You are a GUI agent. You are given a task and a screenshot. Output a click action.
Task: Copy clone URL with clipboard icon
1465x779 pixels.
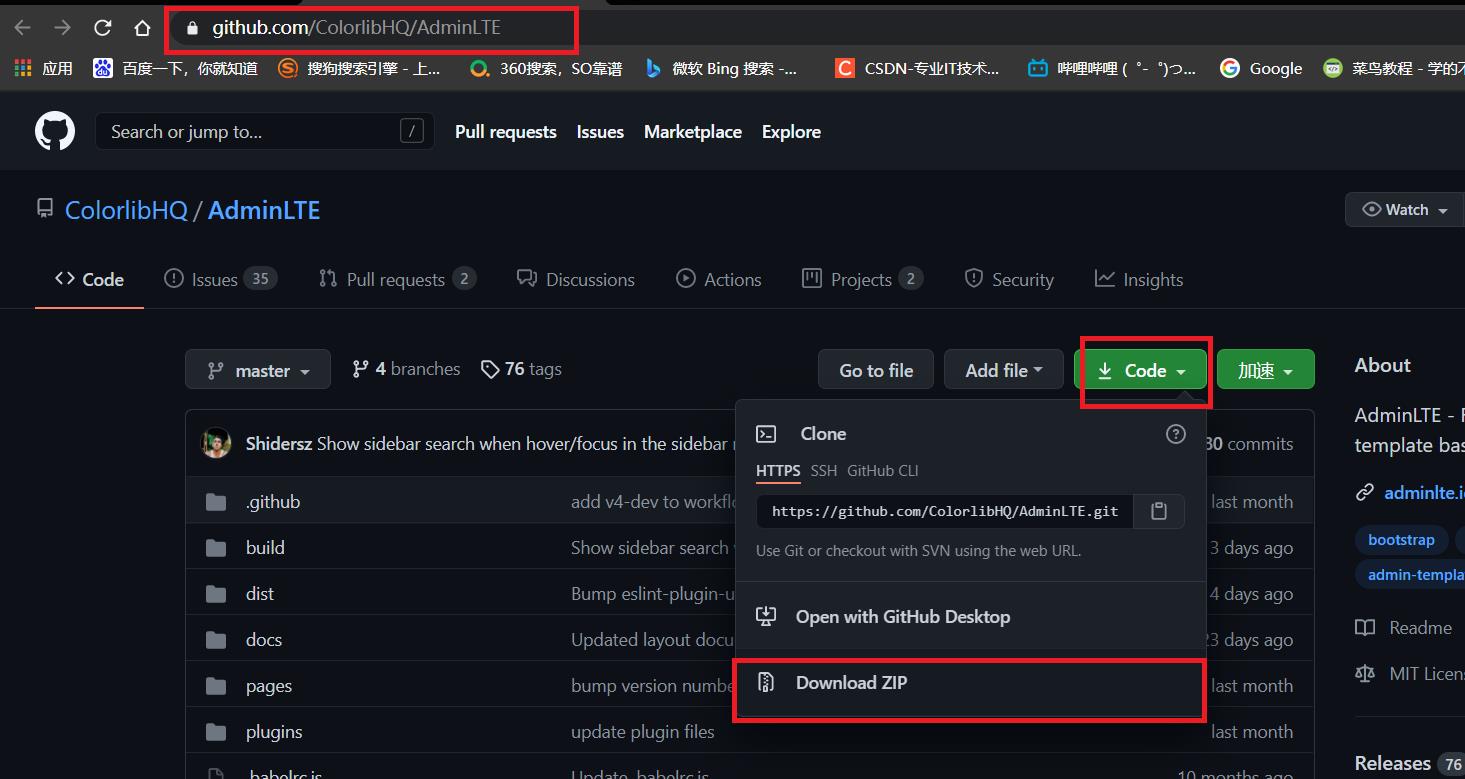pyautogui.click(x=1159, y=511)
